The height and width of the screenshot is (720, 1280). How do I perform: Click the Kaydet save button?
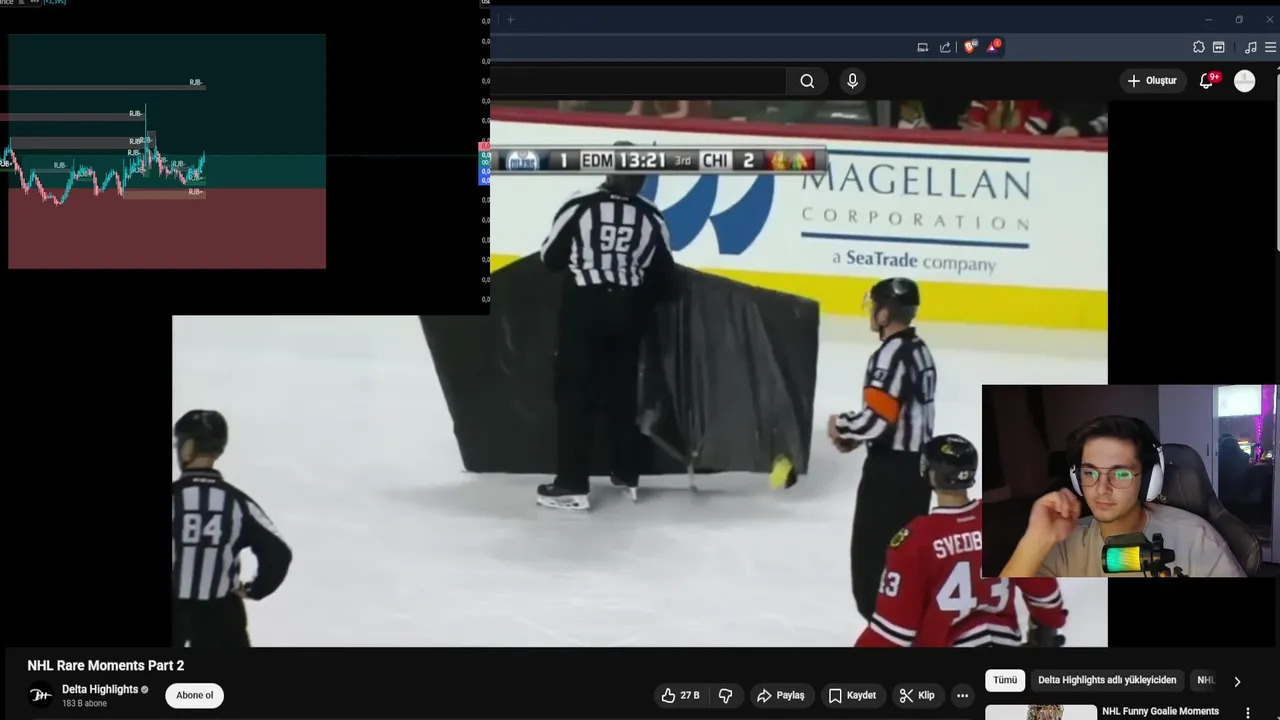point(852,695)
